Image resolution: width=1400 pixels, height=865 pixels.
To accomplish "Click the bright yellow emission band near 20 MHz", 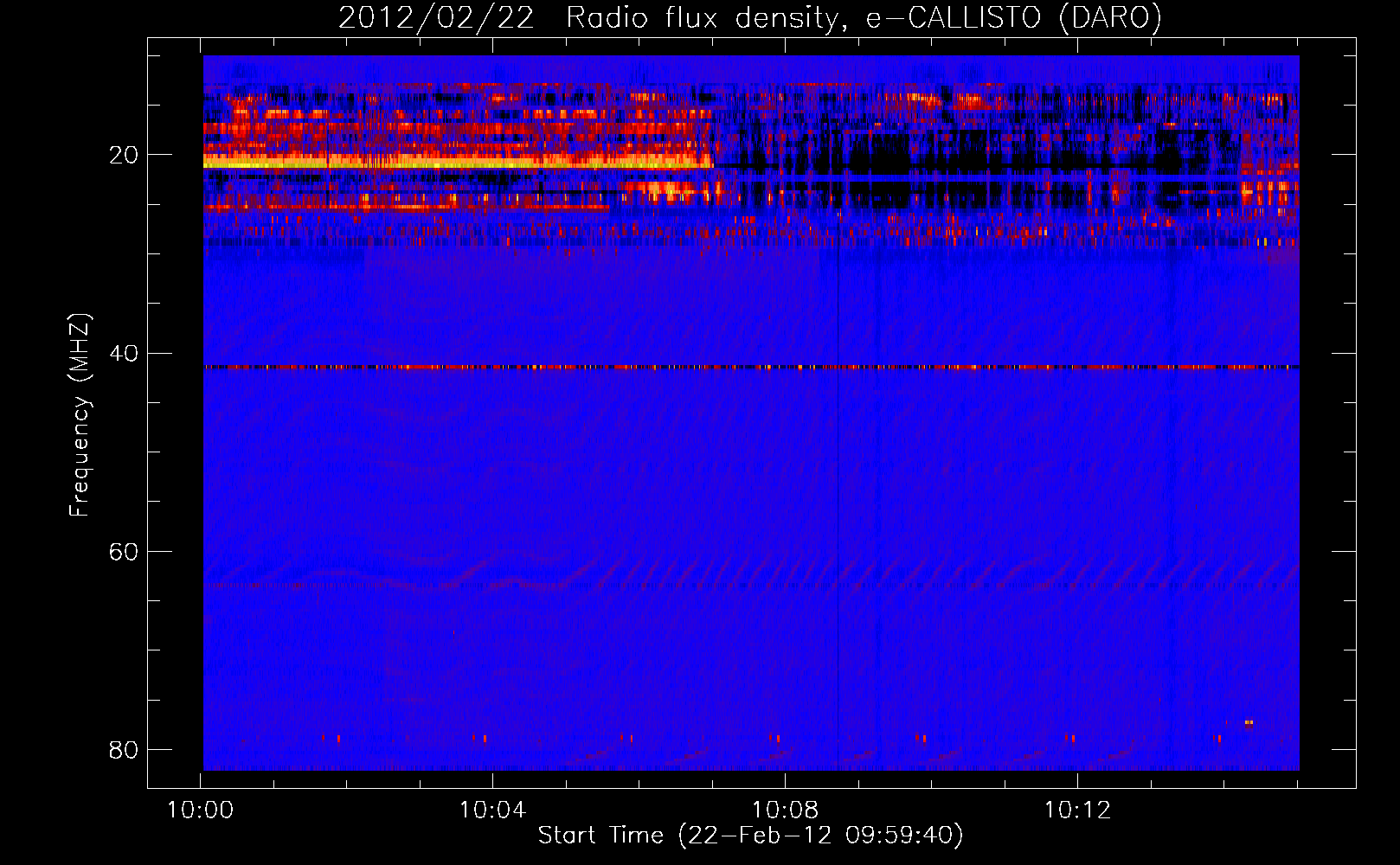I will pos(458,162).
